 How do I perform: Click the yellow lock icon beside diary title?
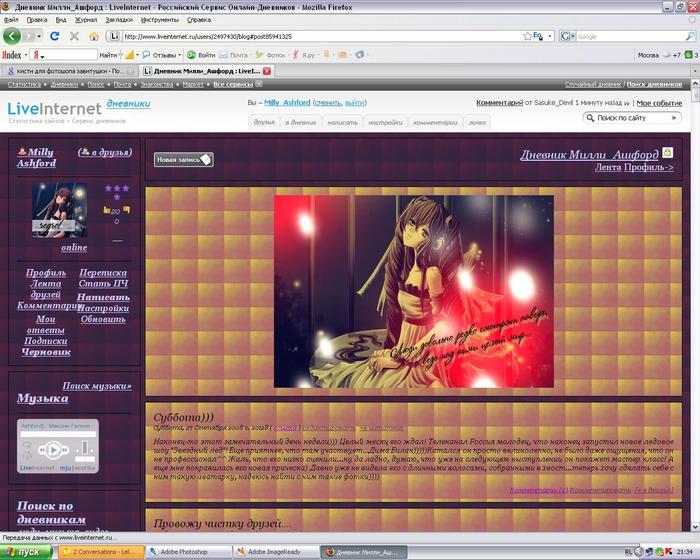[667, 153]
